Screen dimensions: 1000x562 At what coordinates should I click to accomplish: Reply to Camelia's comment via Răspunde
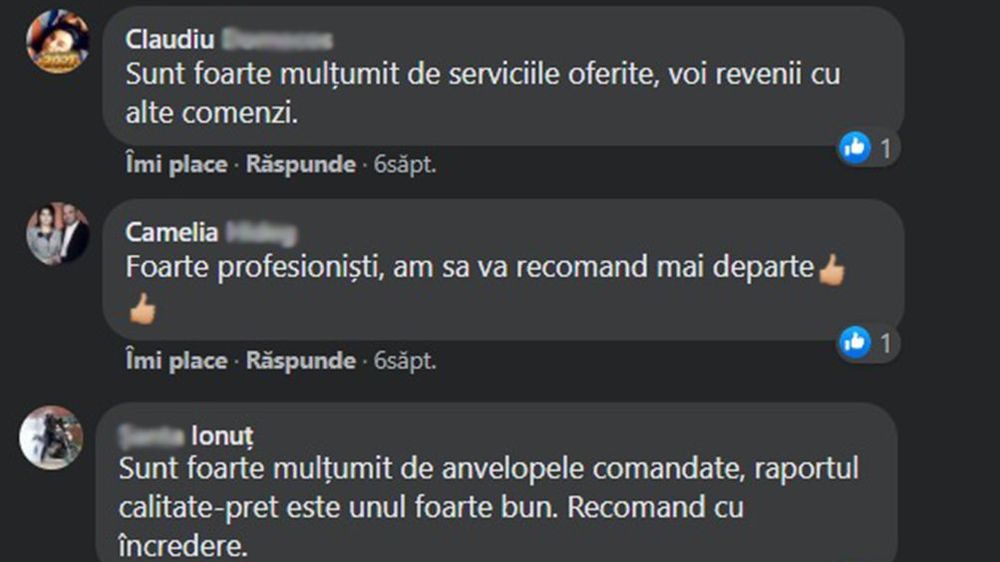(301, 360)
